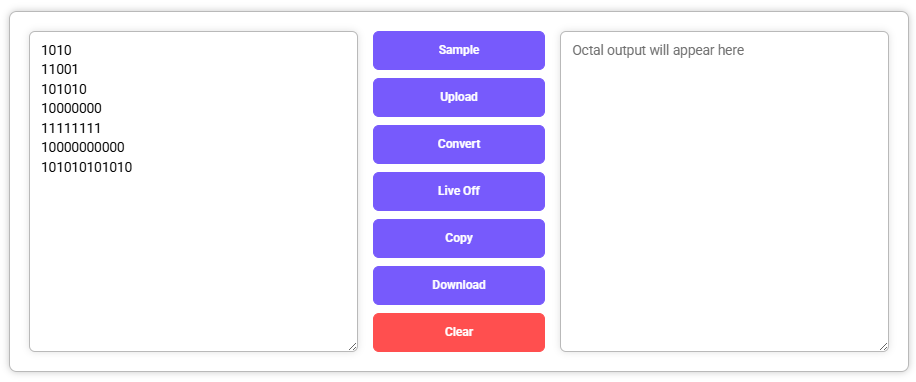Viewport: 916px width, 382px height.
Task: Open the Upload file button
Action: [459, 97]
